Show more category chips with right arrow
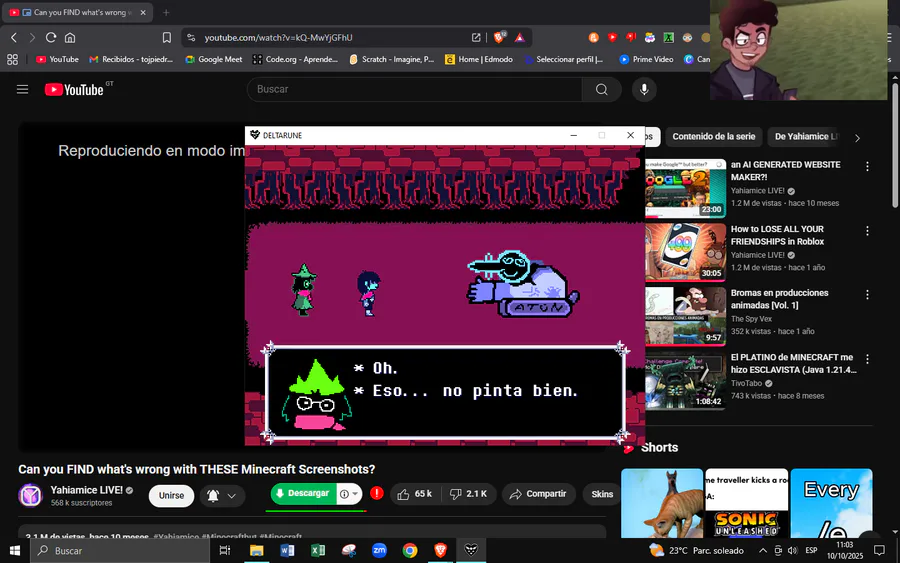The height and width of the screenshot is (563, 900). pyautogui.click(x=857, y=138)
